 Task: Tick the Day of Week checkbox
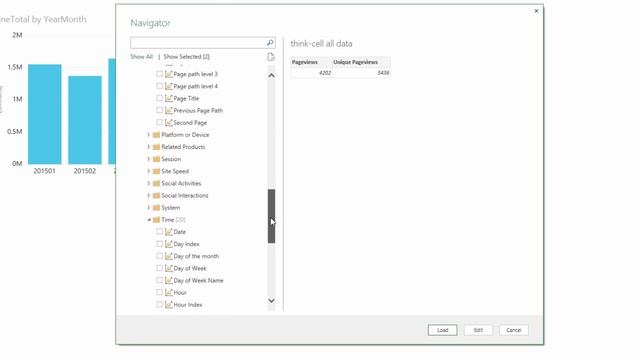[x=160, y=268]
